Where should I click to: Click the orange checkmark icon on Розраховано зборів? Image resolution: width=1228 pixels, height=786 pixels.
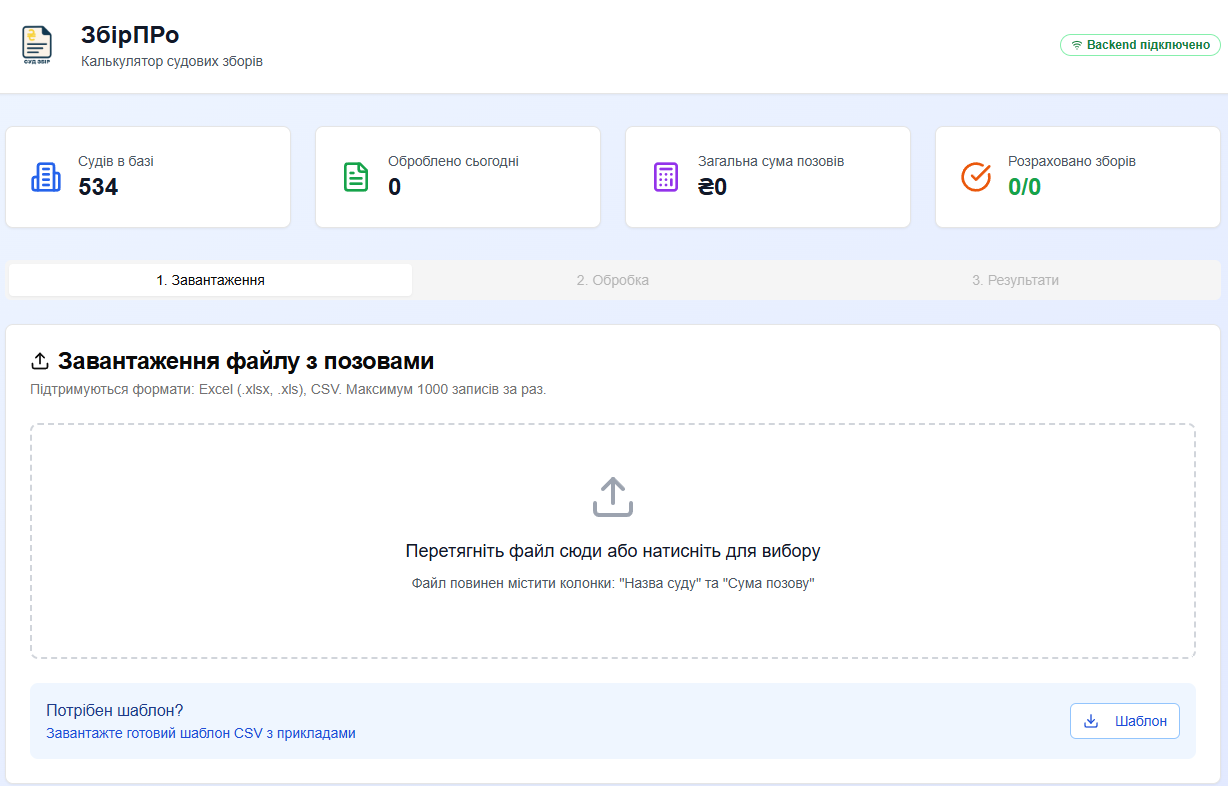(975, 177)
